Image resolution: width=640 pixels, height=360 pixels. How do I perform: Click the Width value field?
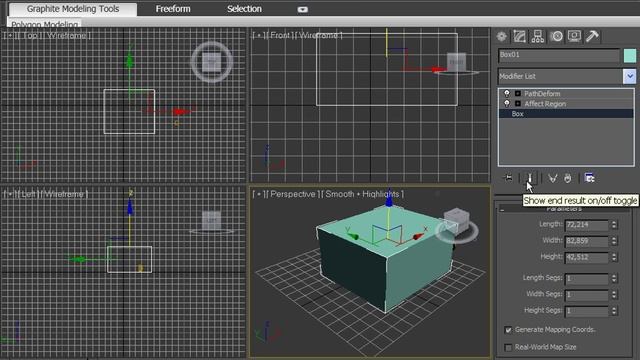coord(587,241)
